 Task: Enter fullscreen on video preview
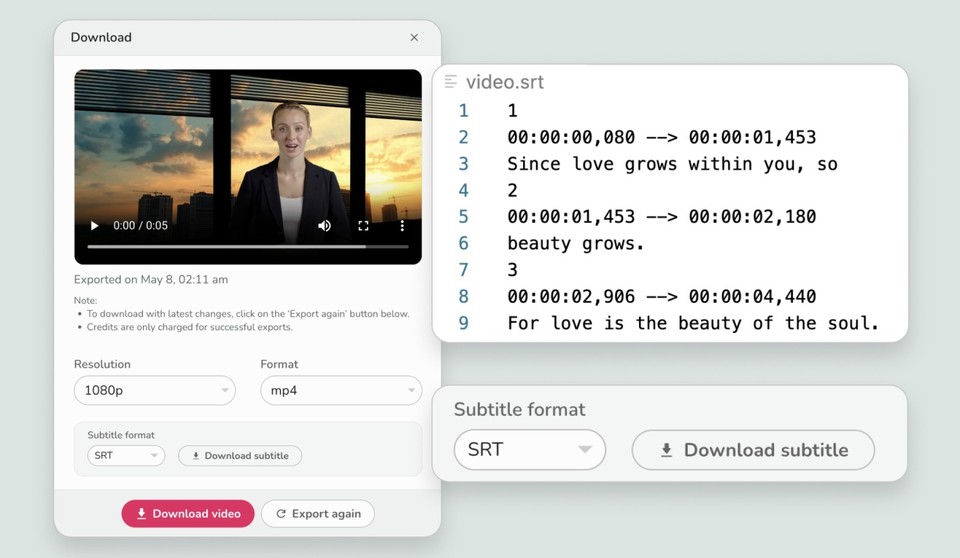click(x=363, y=225)
